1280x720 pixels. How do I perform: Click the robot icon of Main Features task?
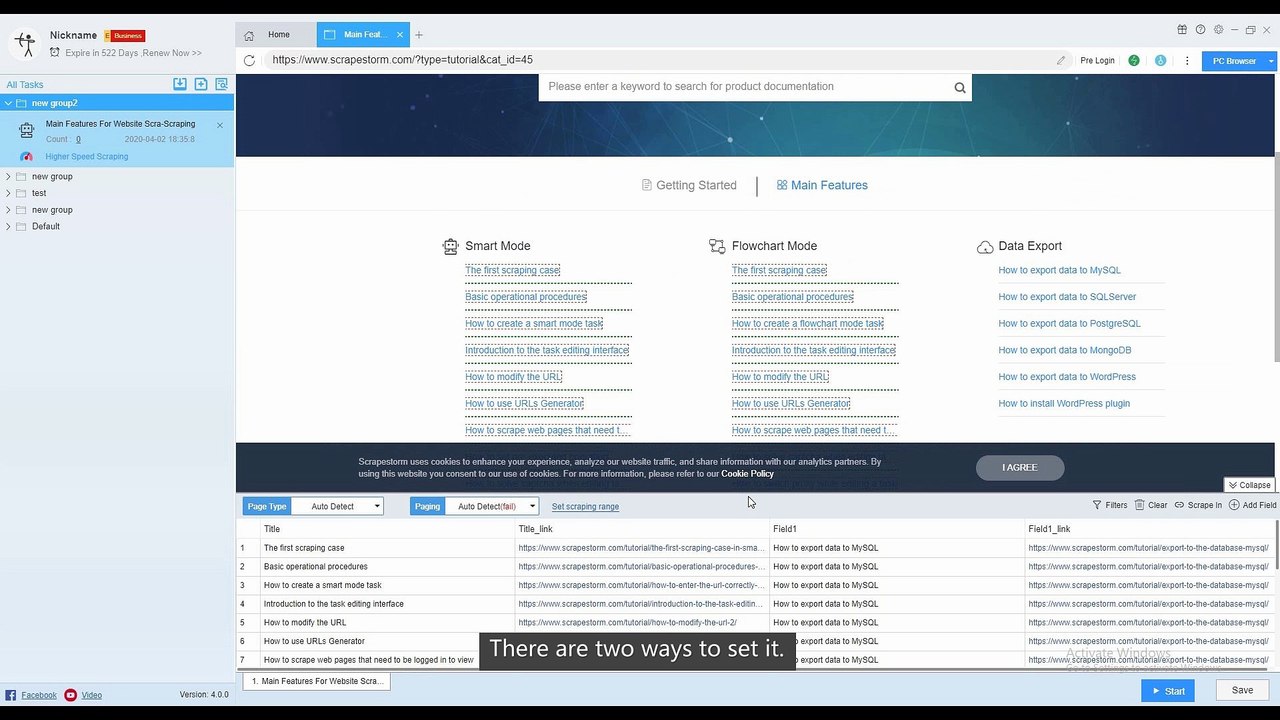(x=26, y=131)
